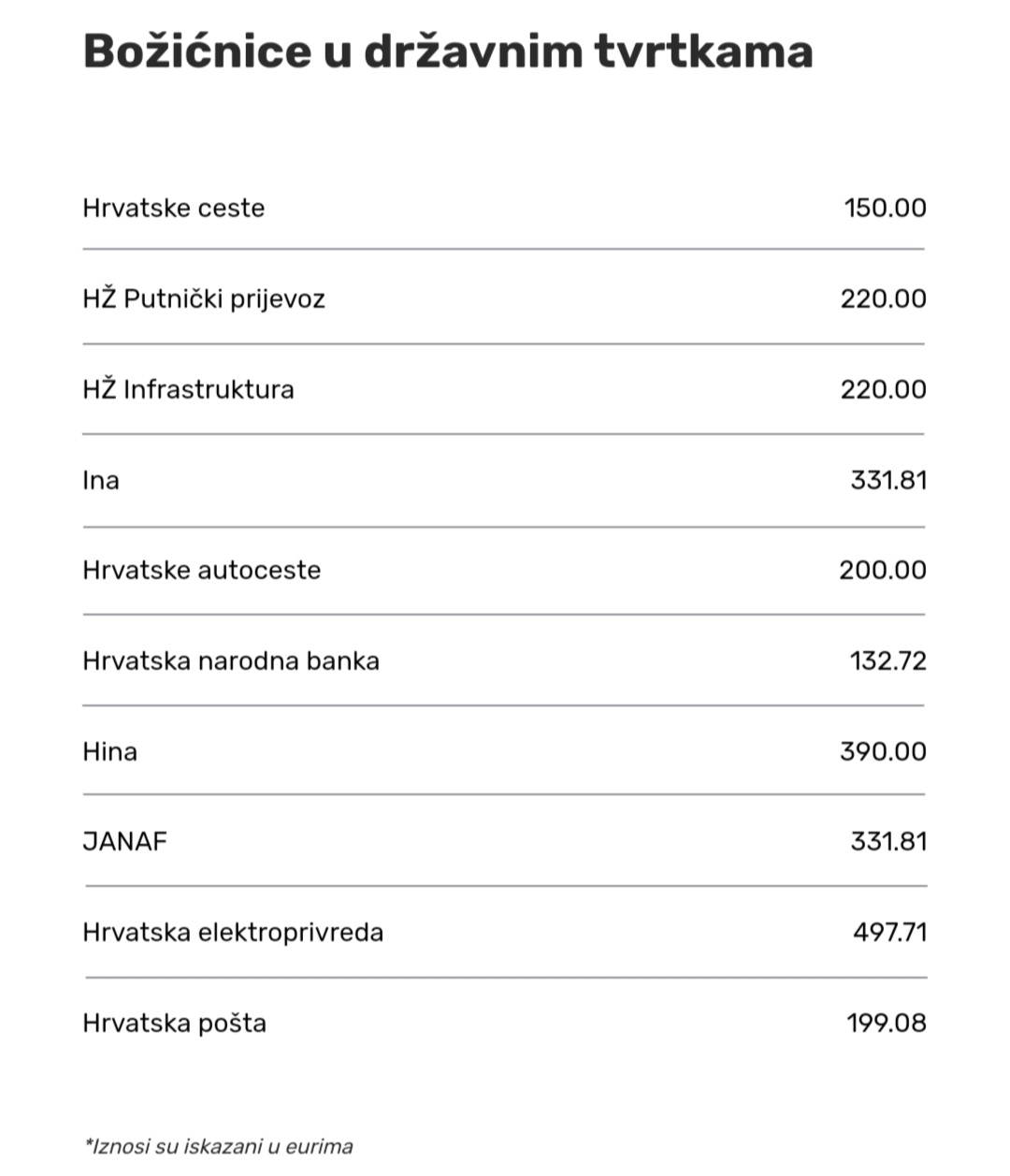The width and height of the screenshot is (1010, 1176).
Task: Click the 200.00 amount for Hrvatske autoceste
Action: click(x=883, y=571)
